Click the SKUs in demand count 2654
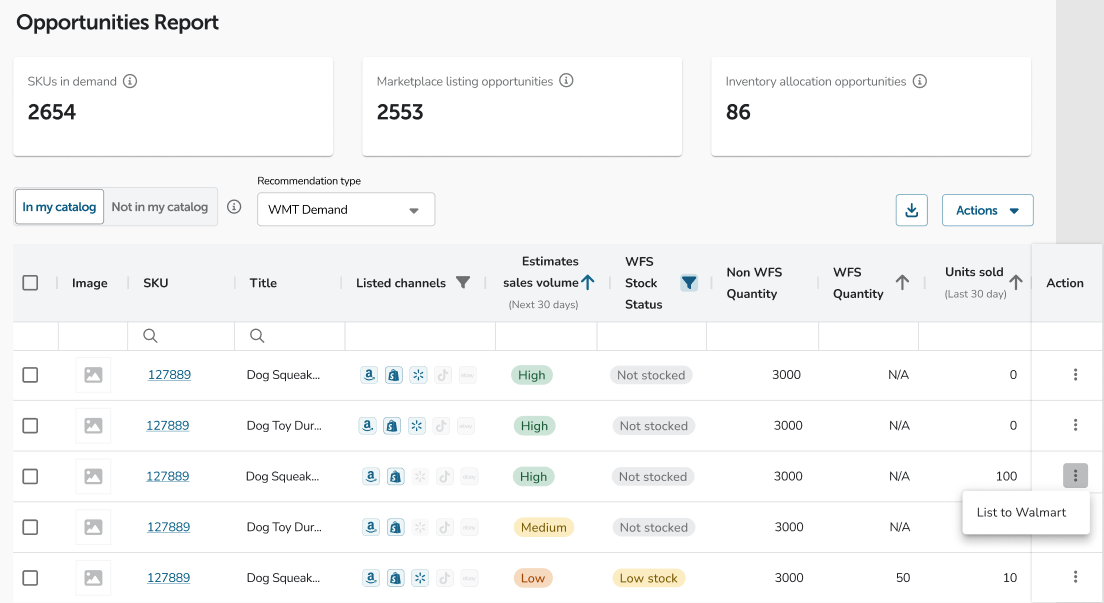Screen dimensions: 1104x603 point(51,112)
